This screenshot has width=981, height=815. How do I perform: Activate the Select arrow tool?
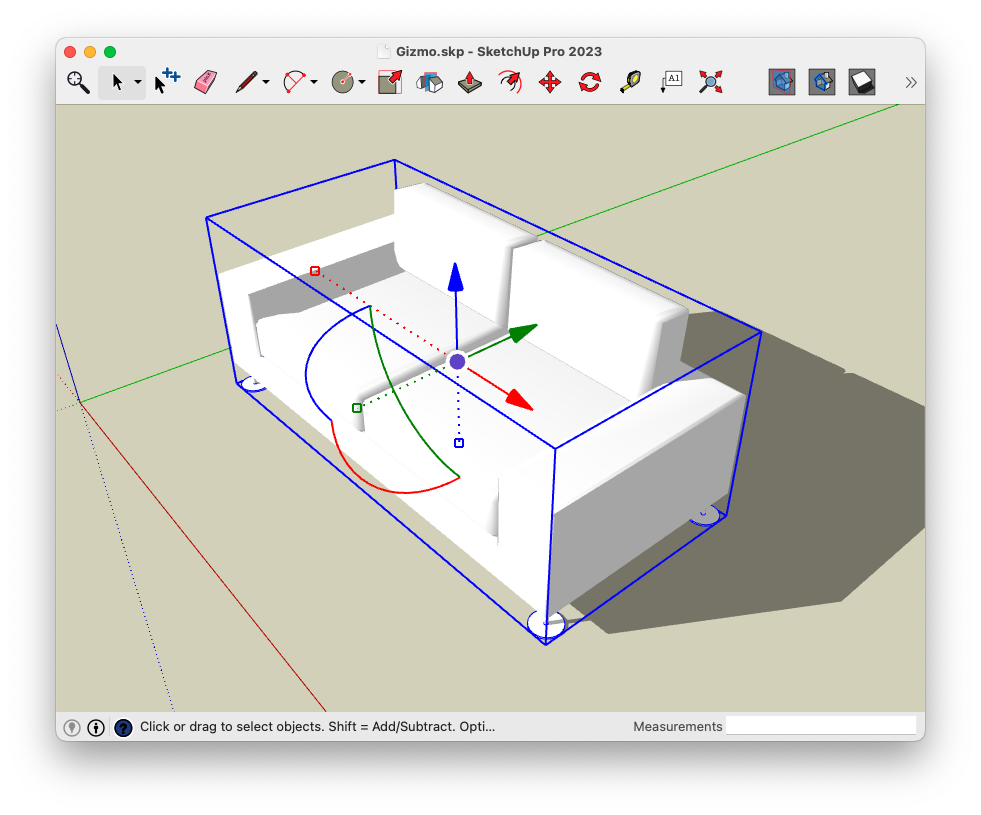click(116, 82)
